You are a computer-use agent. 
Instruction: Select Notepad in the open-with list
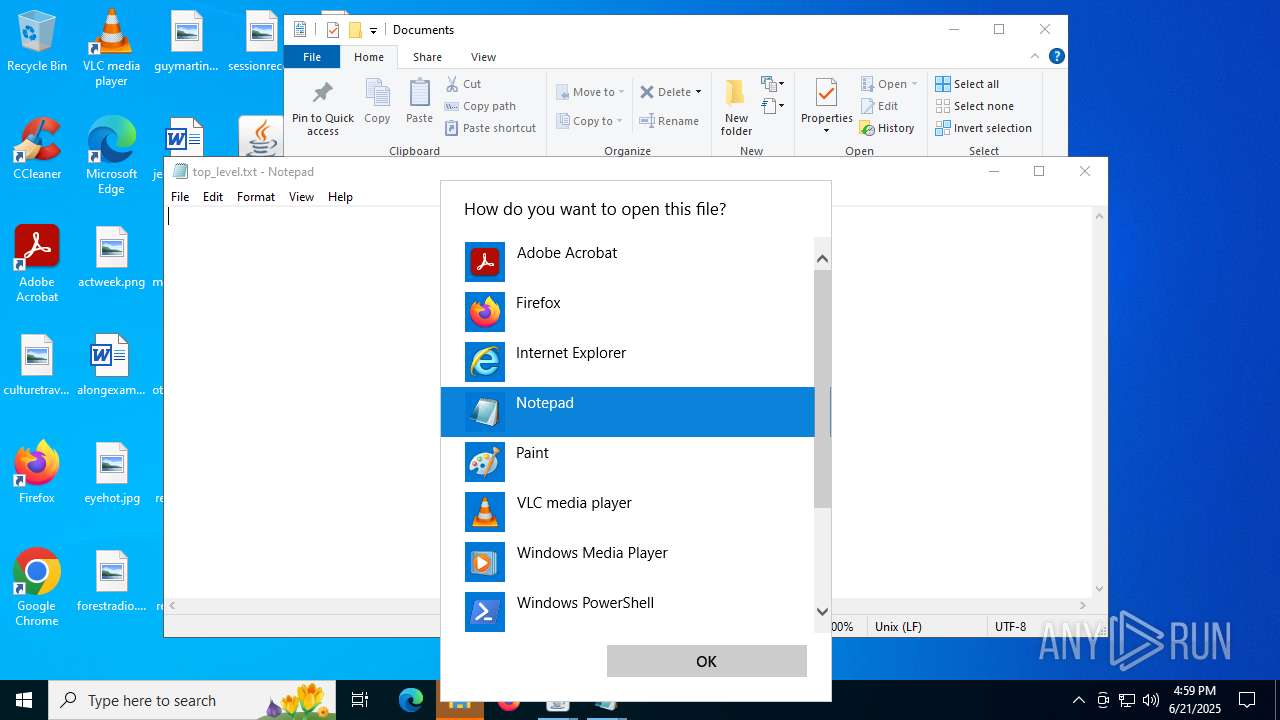[x=628, y=412]
